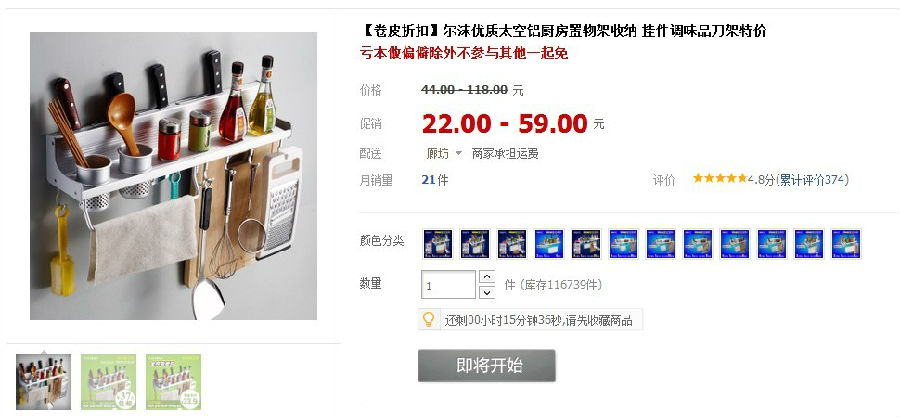Click the five-star rating icons
This screenshot has width=900, height=417.
720,178
